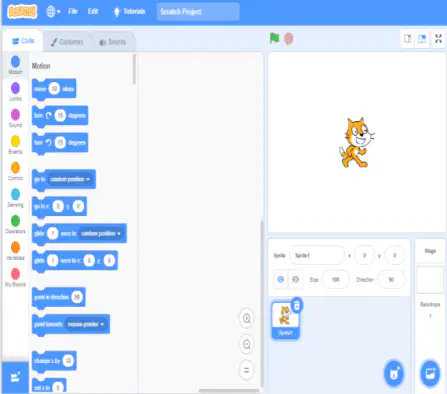The height and width of the screenshot is (394, 447).
Task: Choose a new backdrop button
Action: tap(430, 374)
